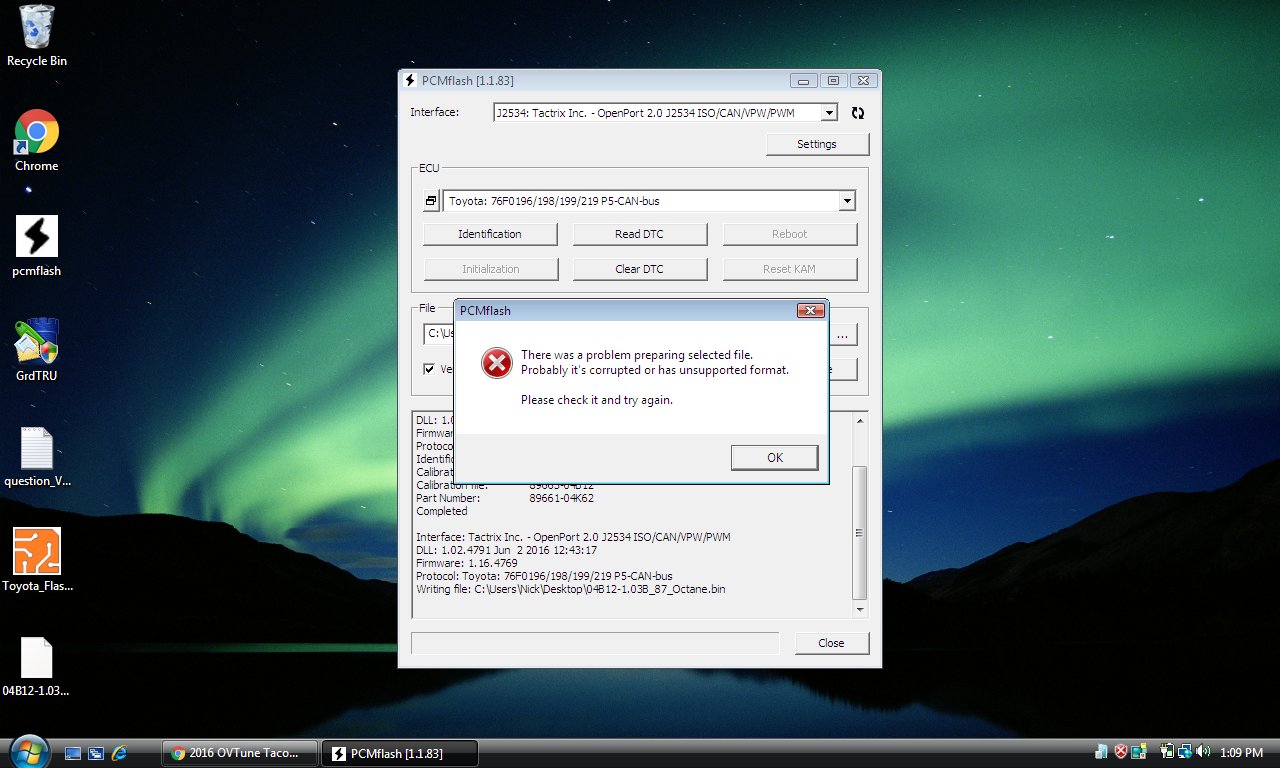Click OK in the PCMflash error dialog

[x=774, y=457]
